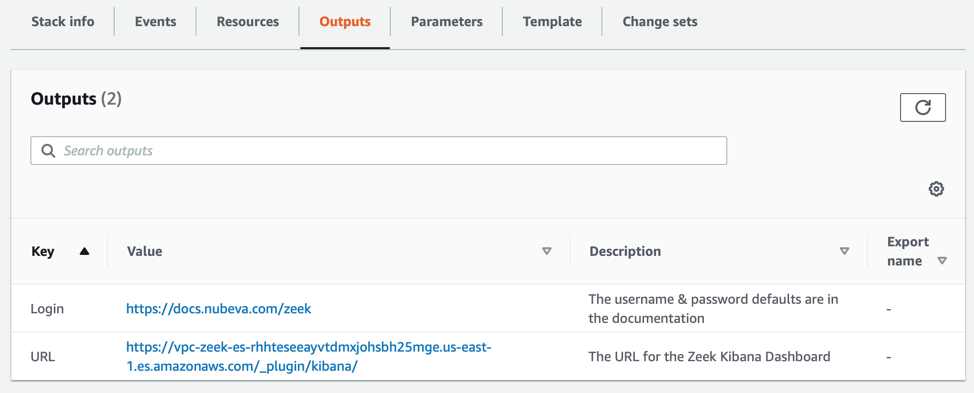Viewport: 974px width, 393px height.
Task: Focus the Search outputs field
Action: tap(378, 151)
